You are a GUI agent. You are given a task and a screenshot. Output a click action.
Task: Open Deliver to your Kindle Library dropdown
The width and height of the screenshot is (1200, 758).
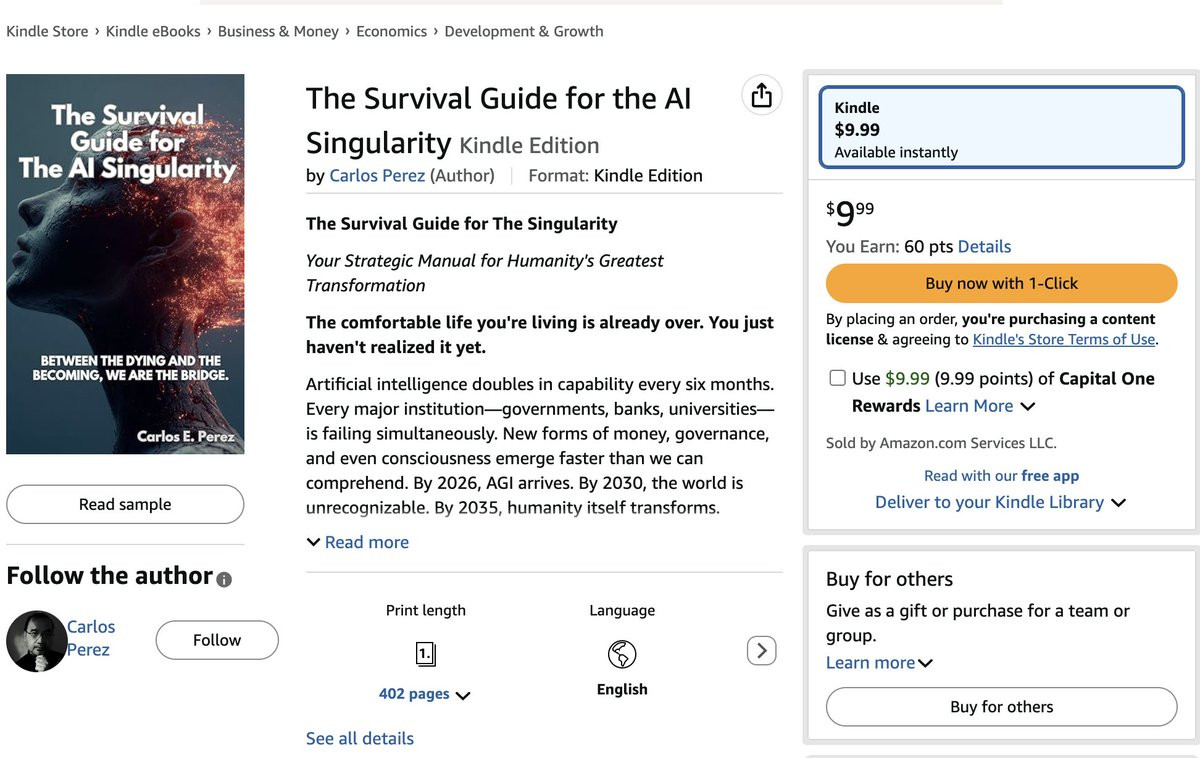pyautogui.click(x=1000, y=502)
